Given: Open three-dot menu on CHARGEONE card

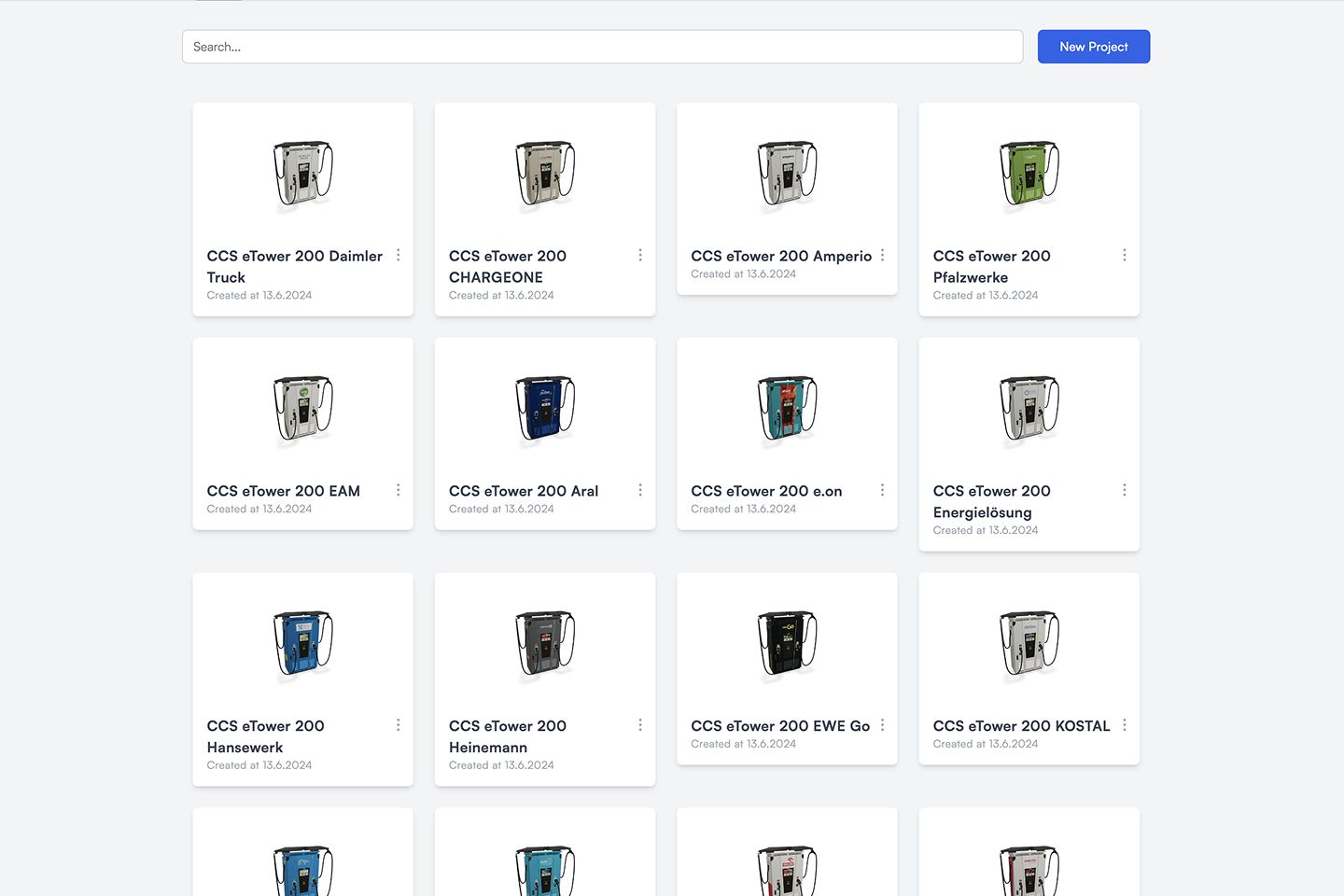Looking at the screenshot, I should point(640,255).
